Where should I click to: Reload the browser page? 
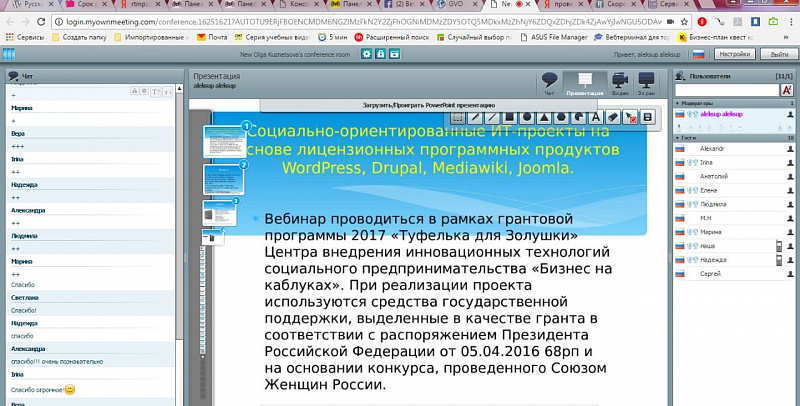[x=41, y=22]
